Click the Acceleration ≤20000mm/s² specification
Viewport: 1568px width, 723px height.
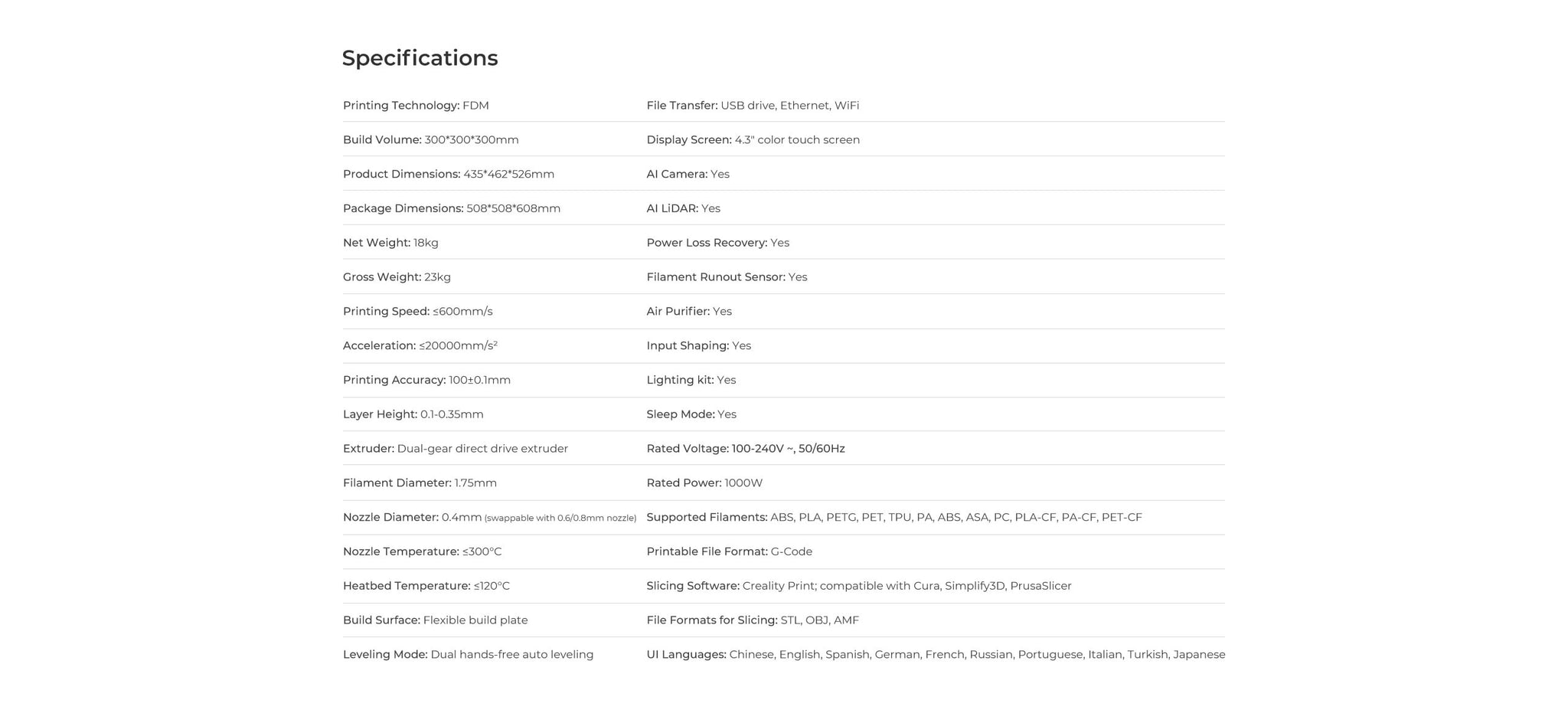coord(420,346)
